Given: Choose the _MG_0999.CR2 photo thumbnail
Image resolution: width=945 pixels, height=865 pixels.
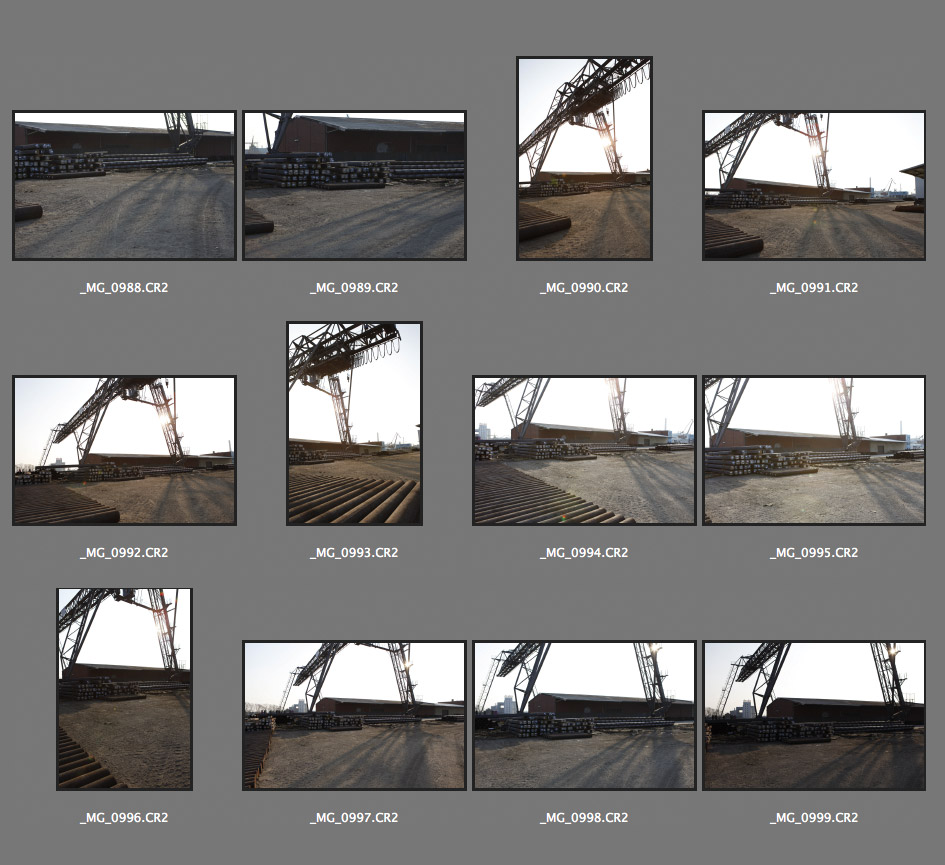Looking at the screenshot, I should [814, 715].
